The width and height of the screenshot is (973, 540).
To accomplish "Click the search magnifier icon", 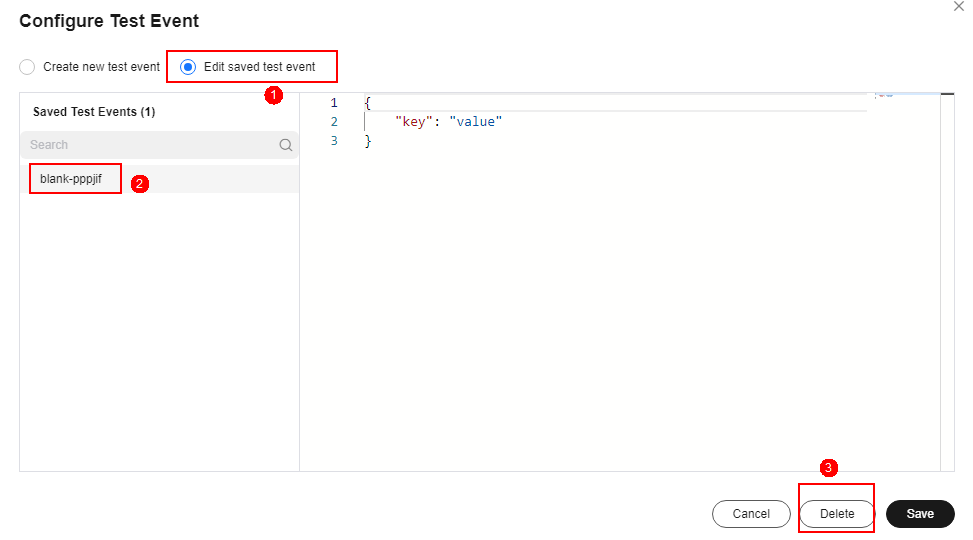I will tap(285, 145).
